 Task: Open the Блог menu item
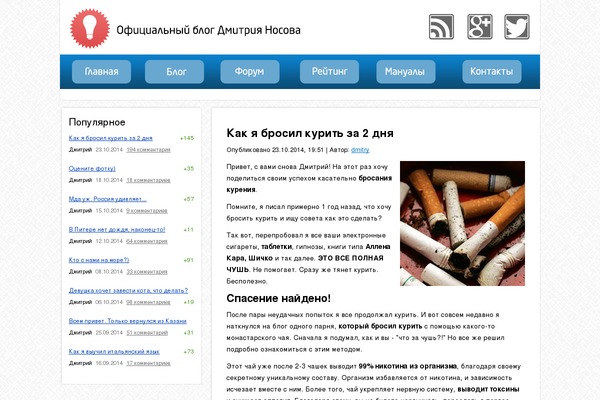(174, 72)
